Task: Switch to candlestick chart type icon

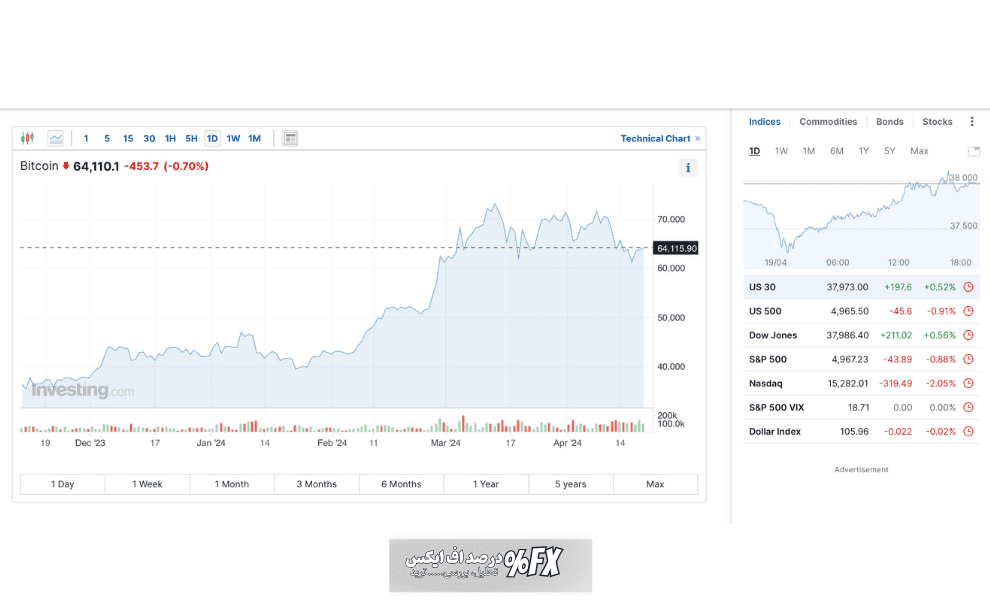Action: click(27, 138)
